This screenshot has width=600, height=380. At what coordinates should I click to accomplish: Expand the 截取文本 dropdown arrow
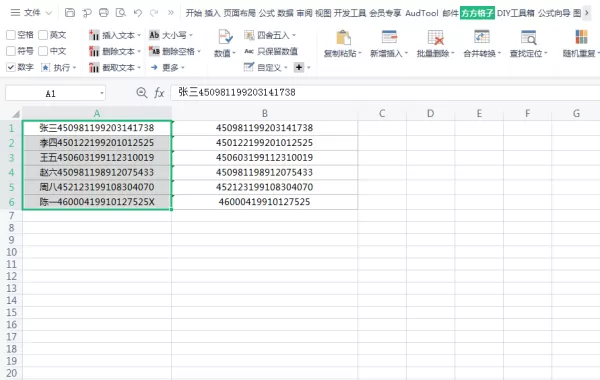pos(139,68)
